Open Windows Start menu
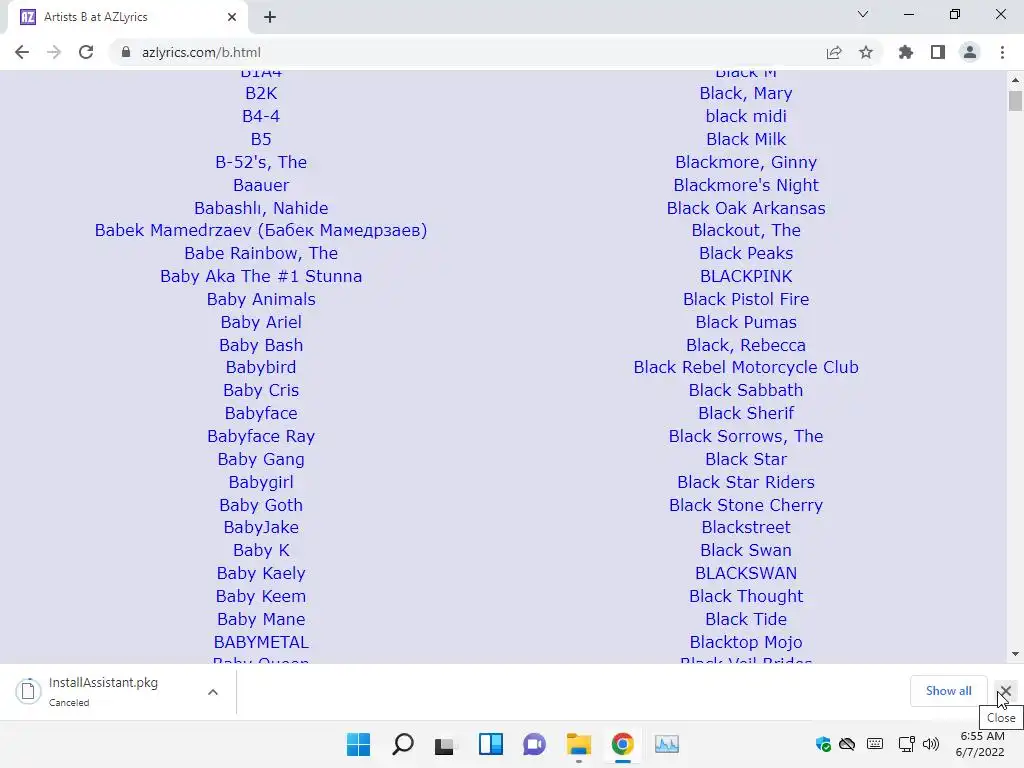Viewport: 1024px width, 768px height. pos(359,744)
